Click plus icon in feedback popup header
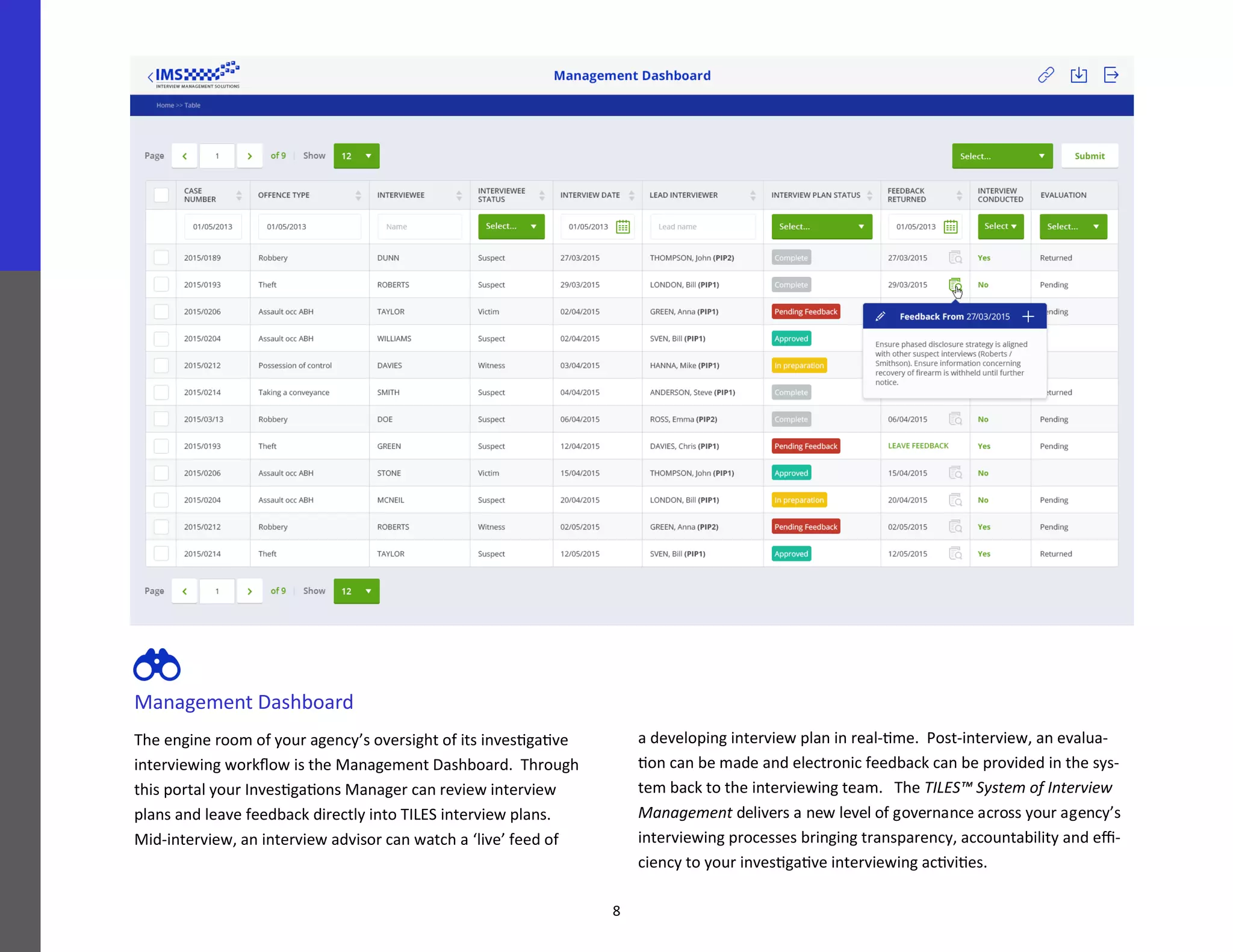This screenshot has height=952, width=1233. tap(1028, 317)
